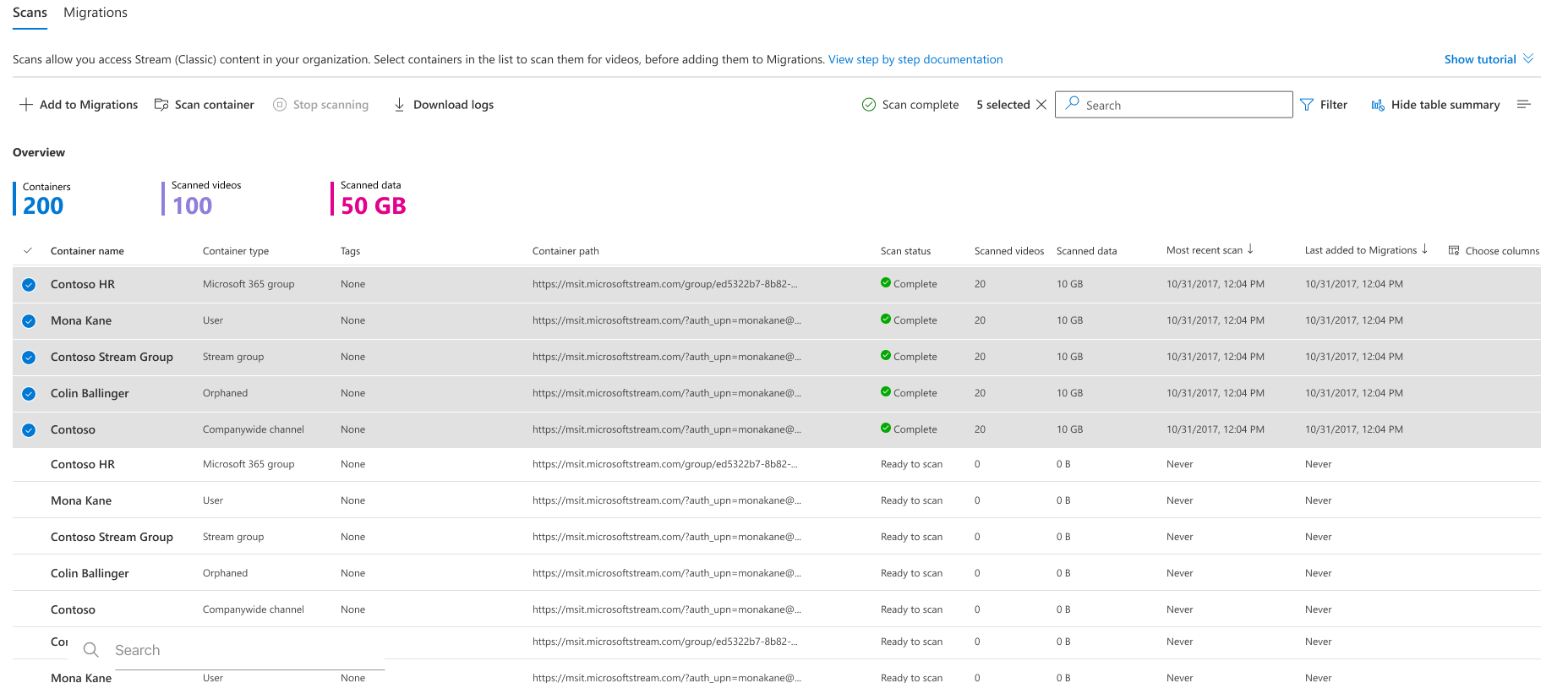Clear the 5 selected items with X
1568x683 pixels.
point(1041,105)
